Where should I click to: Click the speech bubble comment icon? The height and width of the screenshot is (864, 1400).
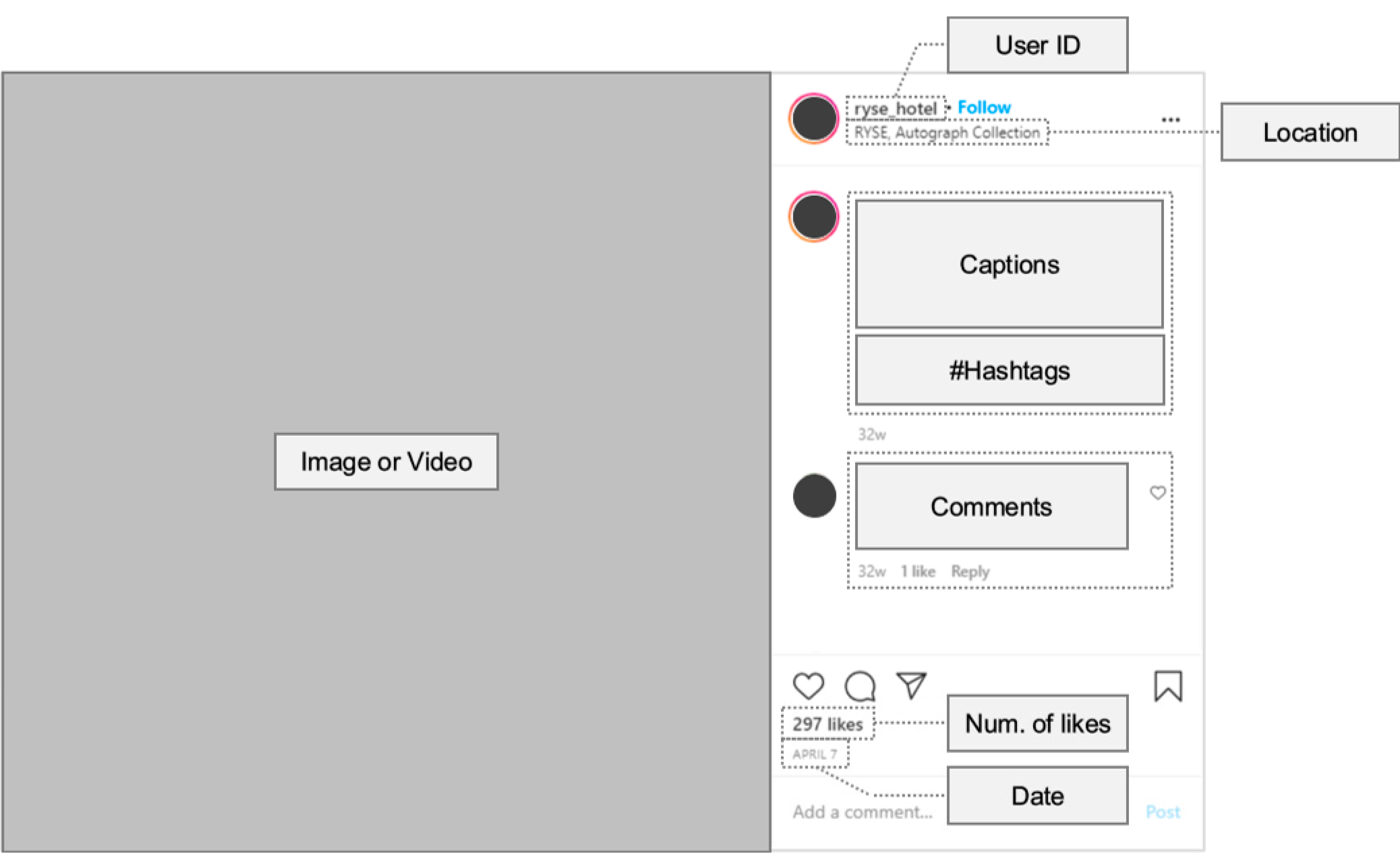point(860,686)
